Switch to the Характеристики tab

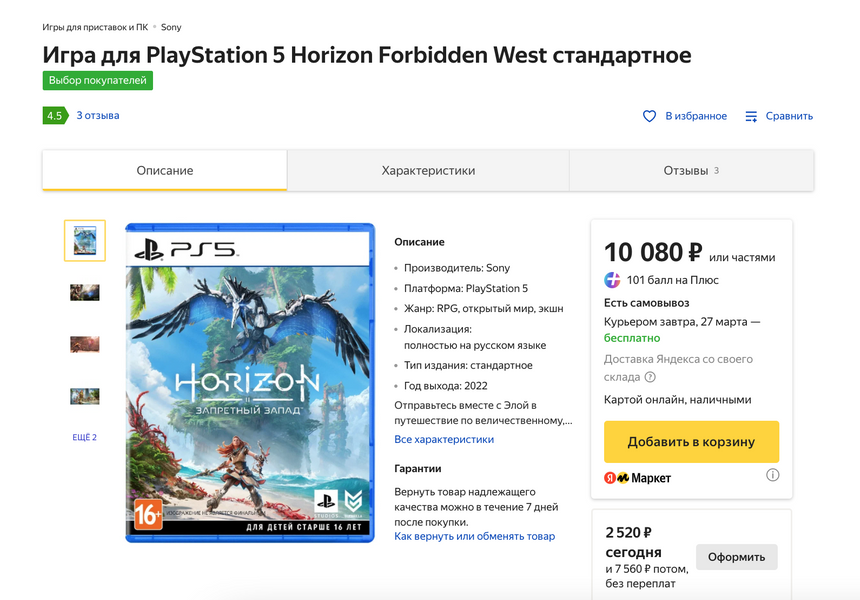(428, 171)
